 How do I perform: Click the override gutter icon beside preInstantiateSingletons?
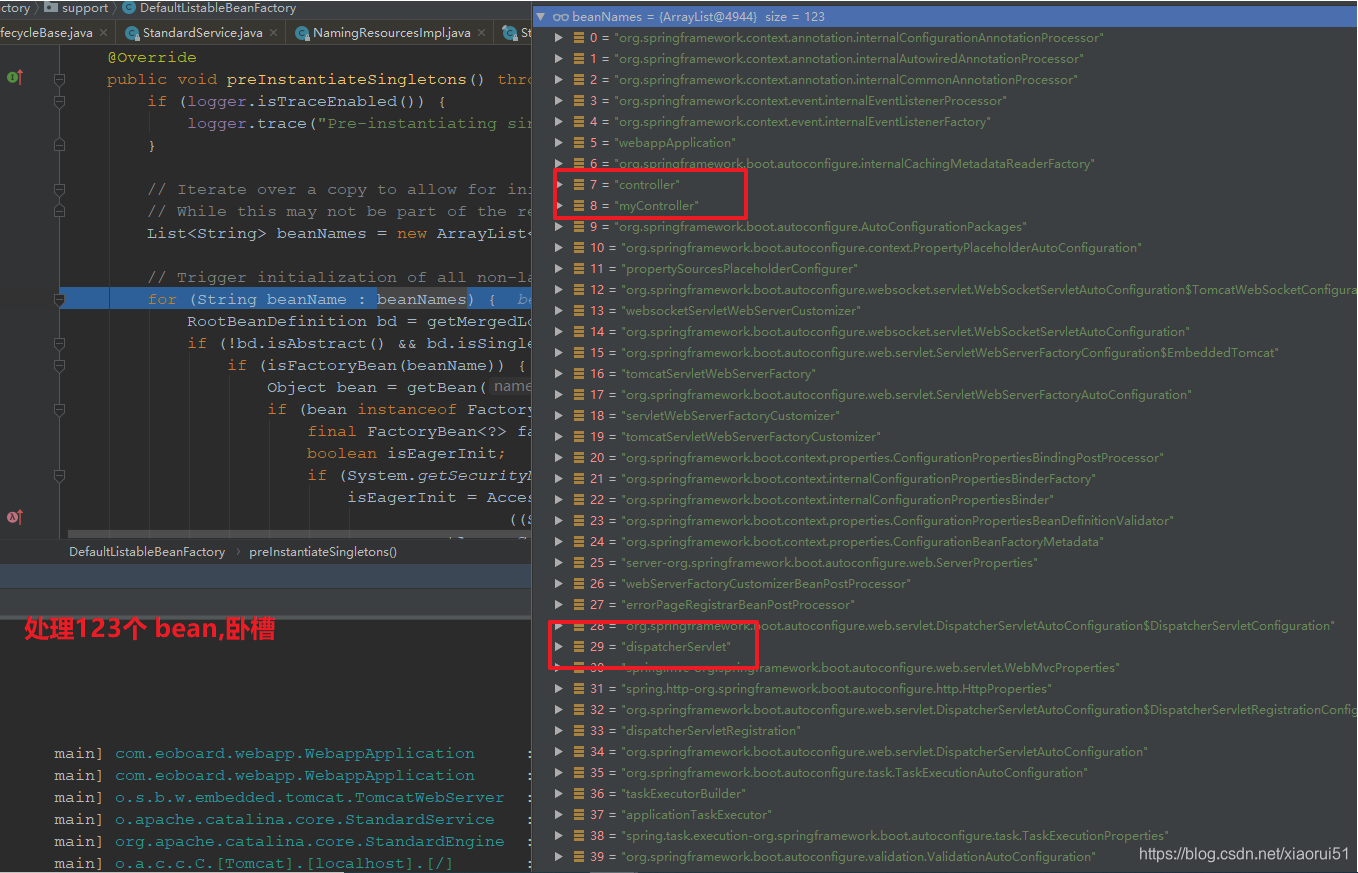[14, 78]
